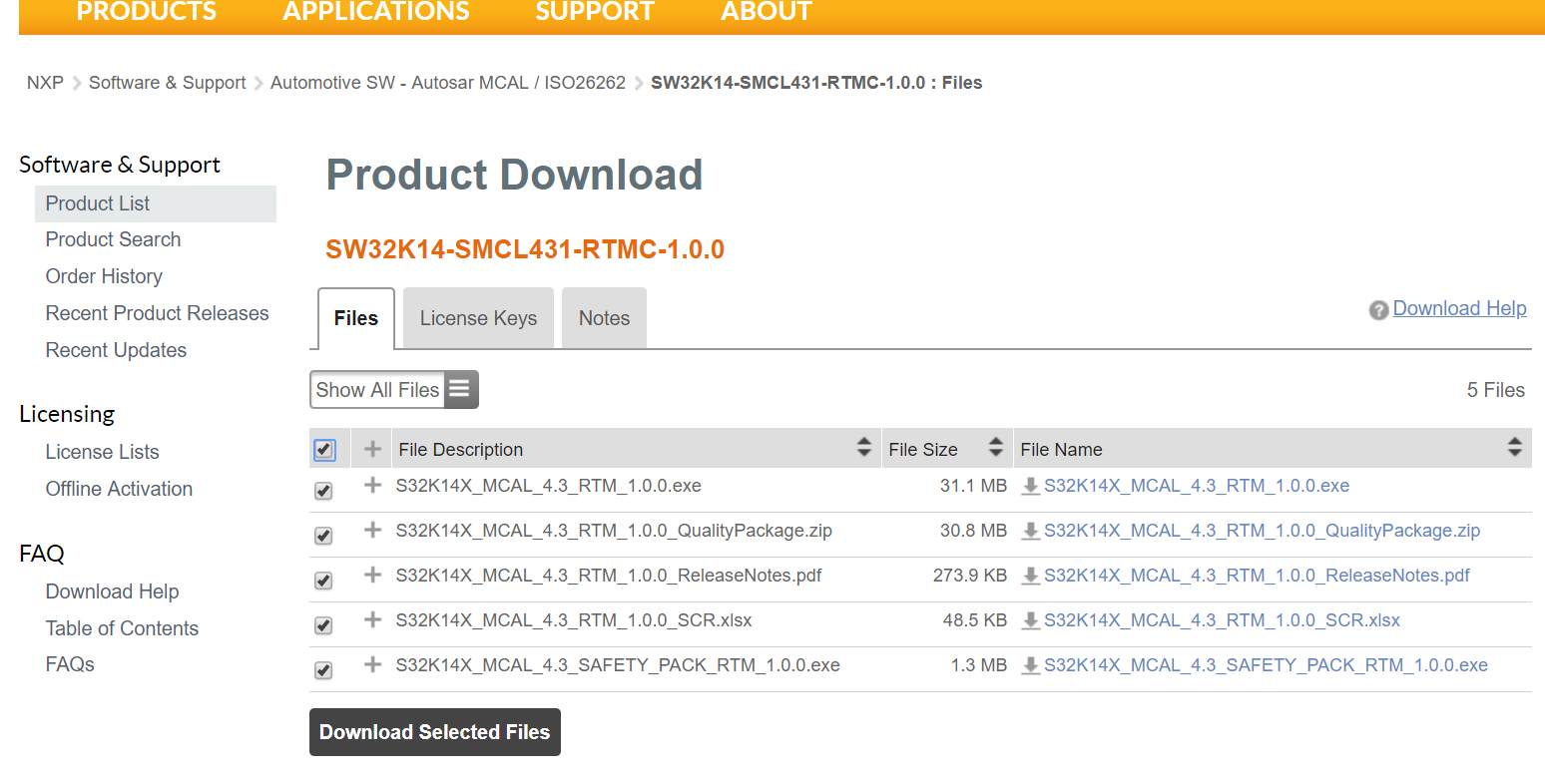The image size is (1545, 784).
Task: Click the Show All Files list icon
Action: (x=460, y=389)
